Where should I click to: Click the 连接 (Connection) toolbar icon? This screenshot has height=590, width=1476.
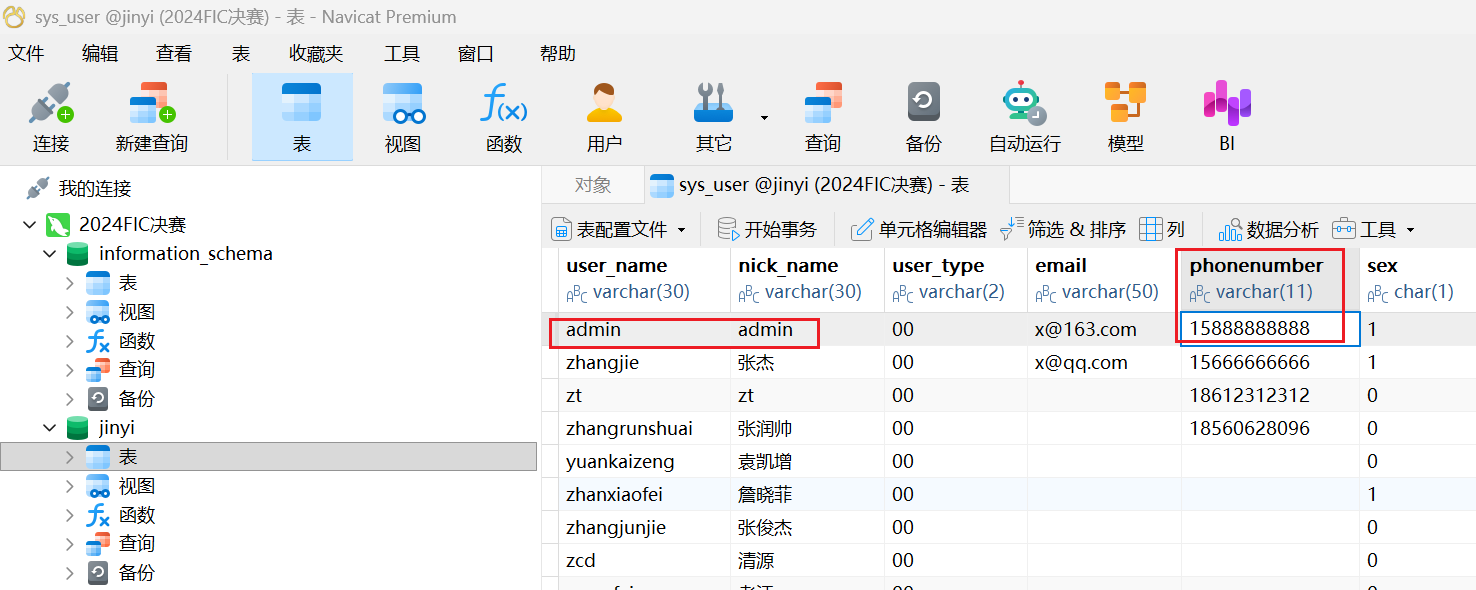(x=51, y=117)
